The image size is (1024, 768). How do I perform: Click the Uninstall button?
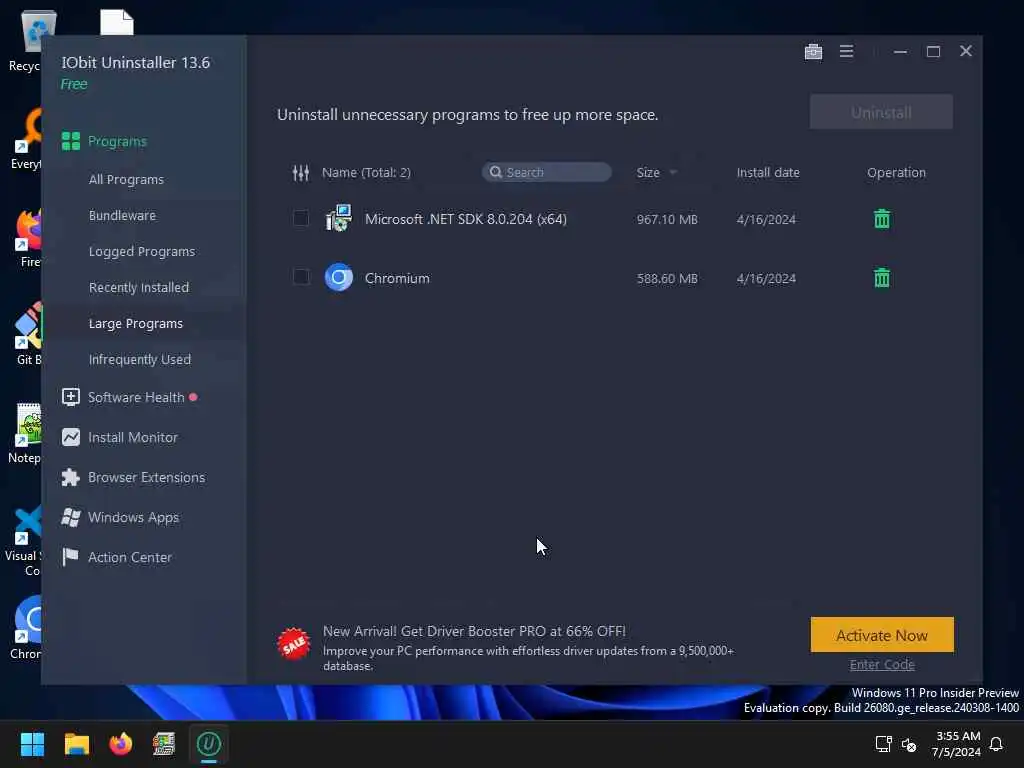(881, 112)
